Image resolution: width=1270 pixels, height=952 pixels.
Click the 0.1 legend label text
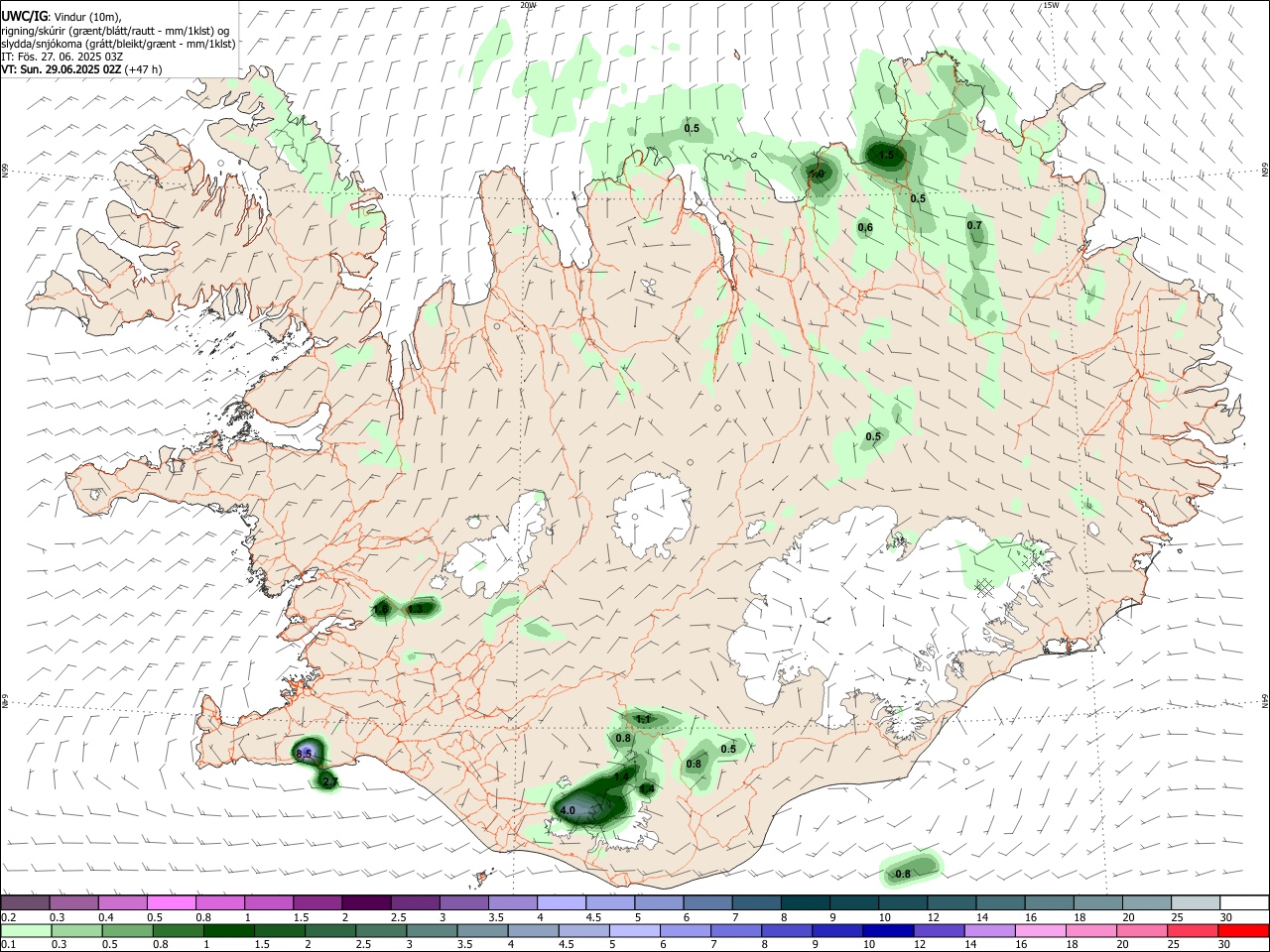7,945
